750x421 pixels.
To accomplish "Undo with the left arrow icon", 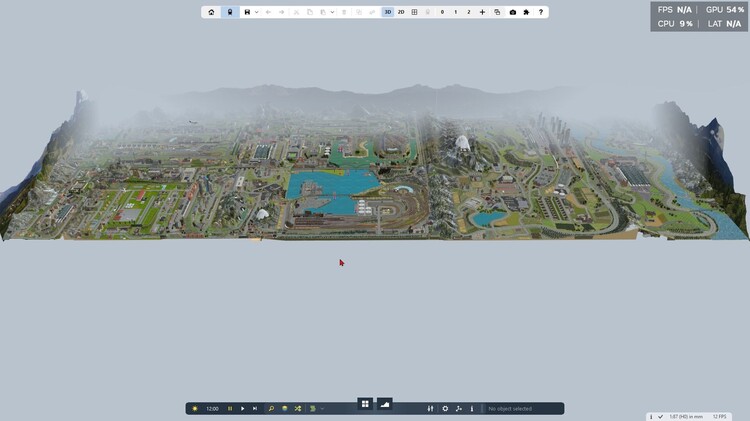I will tap(268, 12).
